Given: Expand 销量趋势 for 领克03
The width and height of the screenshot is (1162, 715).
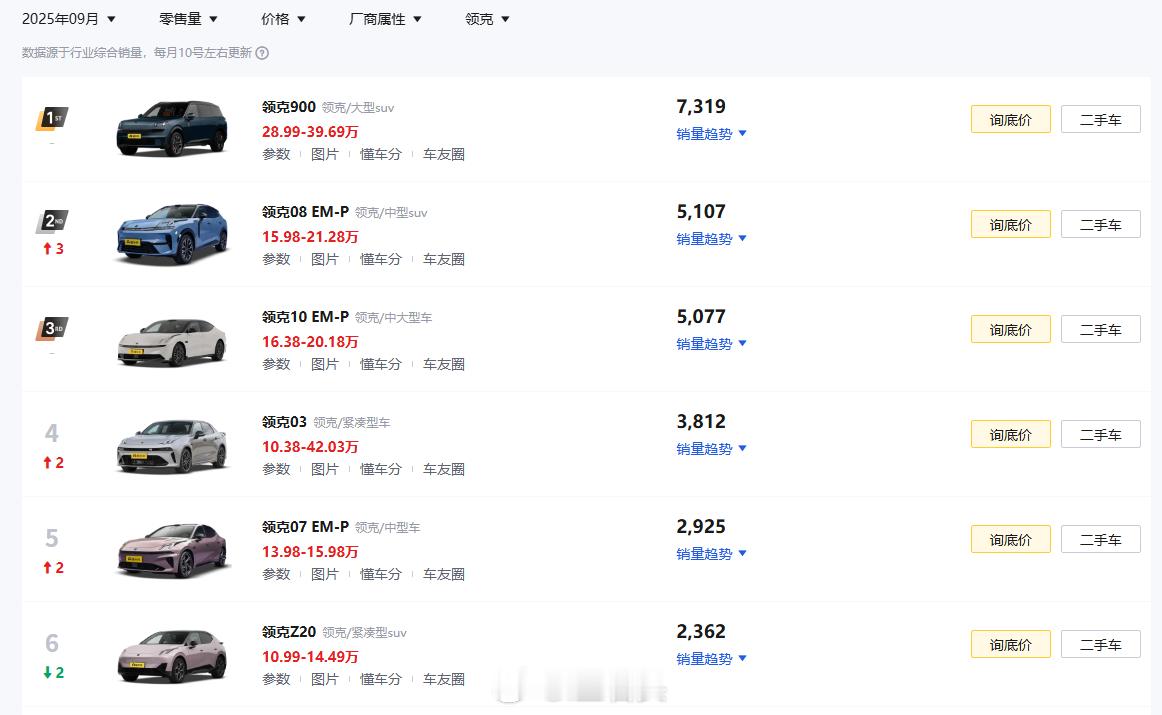Looking at the screenshot, I should (711, 449).
